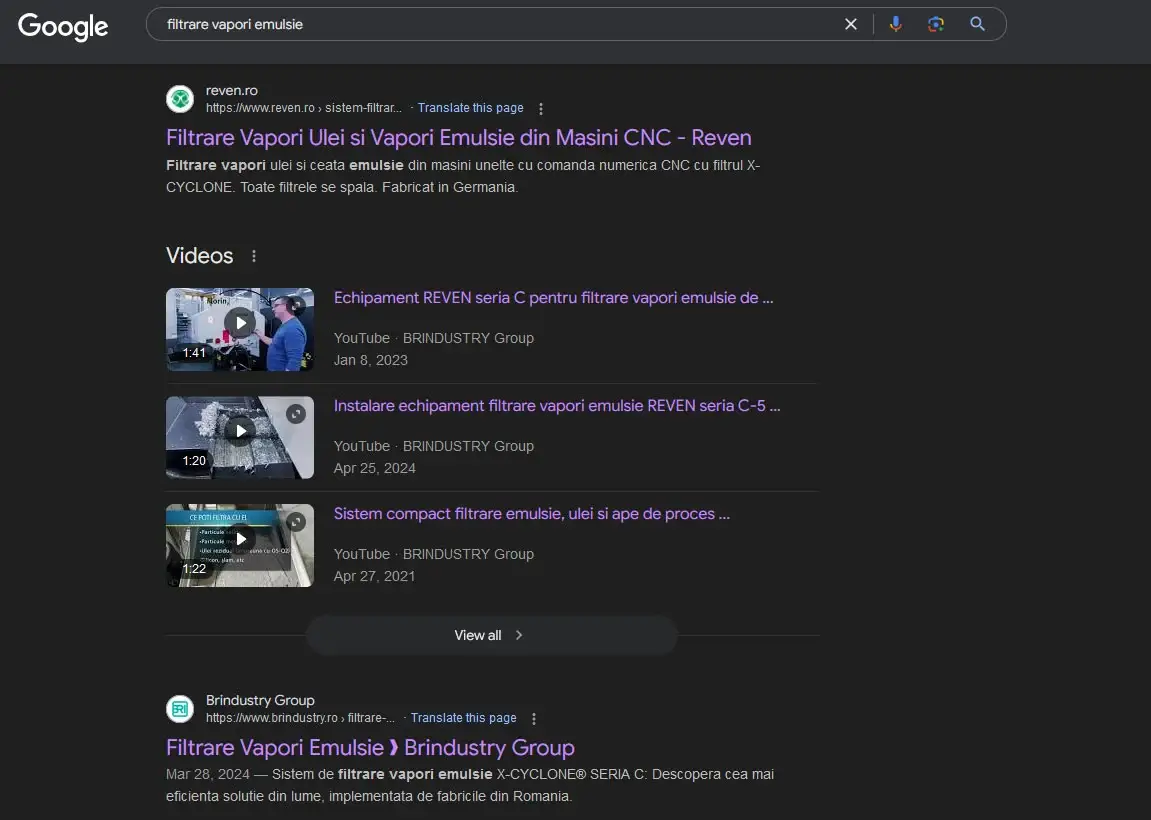1151x820 pixels.
Task: Click the https://www.brindustry.ro breadcrumb URL
Action: (300, 718)
